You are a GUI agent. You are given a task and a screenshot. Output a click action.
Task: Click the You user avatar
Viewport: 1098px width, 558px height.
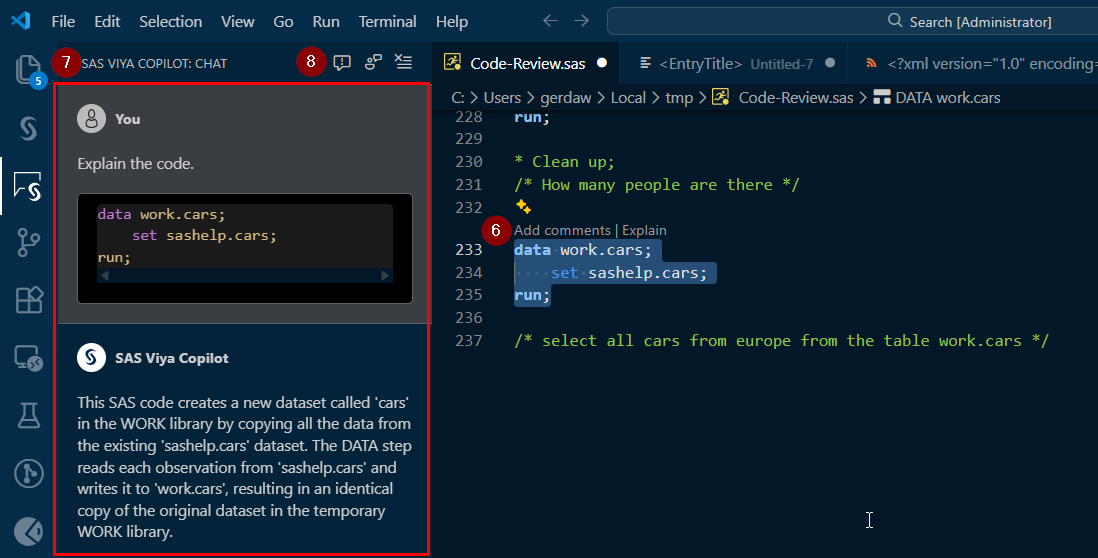[x=91, y=119]
